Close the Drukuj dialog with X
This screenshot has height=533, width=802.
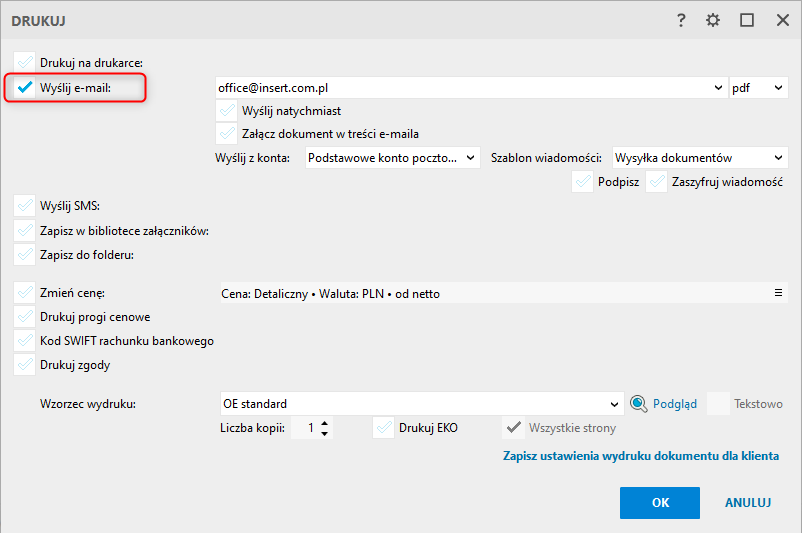(778, 20)
